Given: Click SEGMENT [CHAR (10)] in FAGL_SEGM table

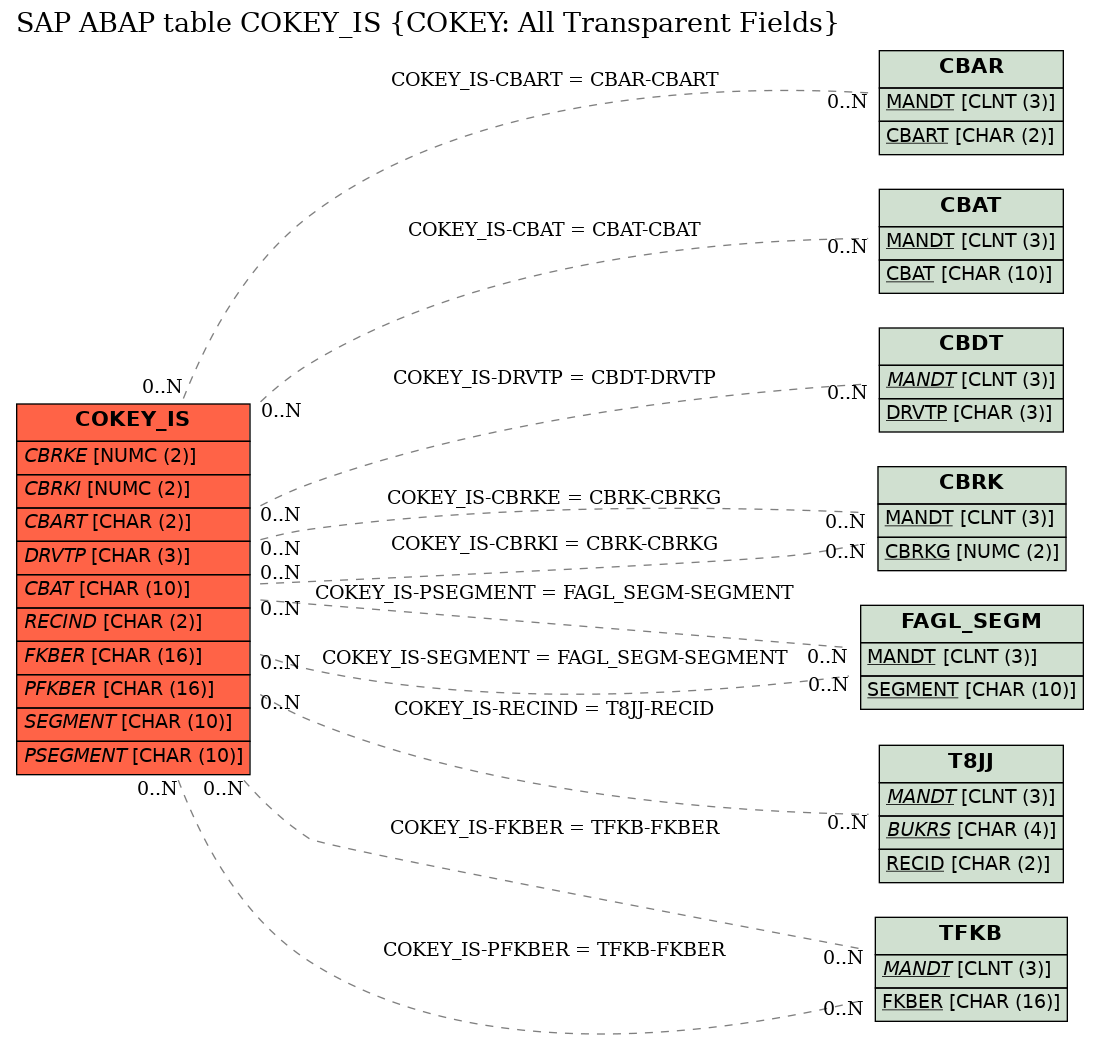Looking at the screenshot, I should 971,693.
